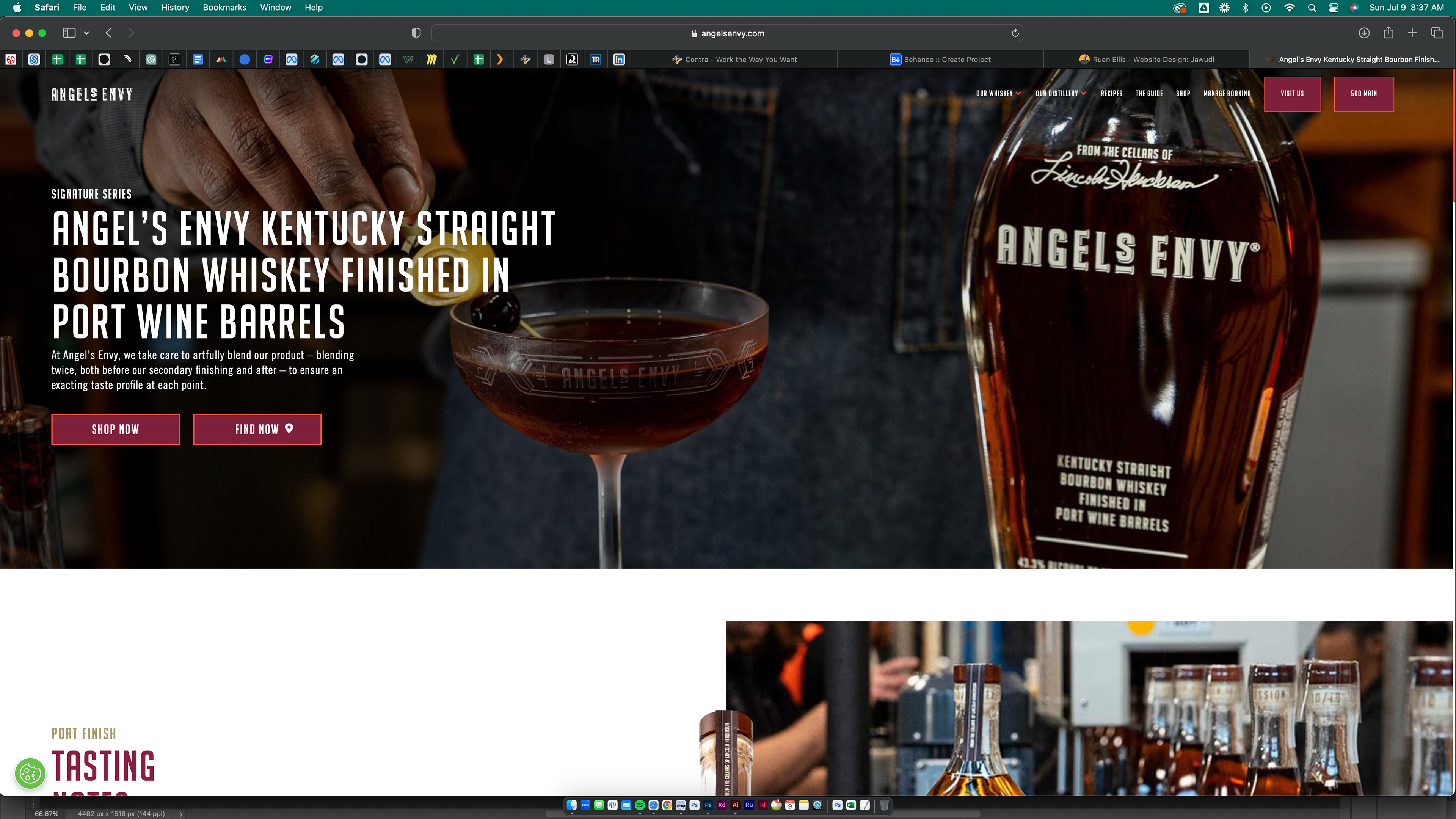The width and height of the screenshot is (1456, 819).
Task: Reload the page with refresh icon
Action: [x=1015, y=33]
